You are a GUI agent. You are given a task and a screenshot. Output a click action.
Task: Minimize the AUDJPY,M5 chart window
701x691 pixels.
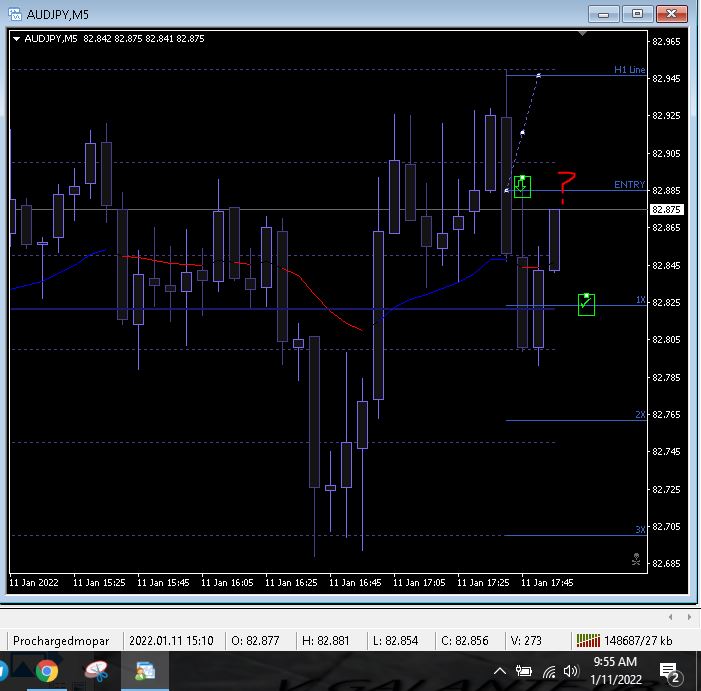[604, 14]
